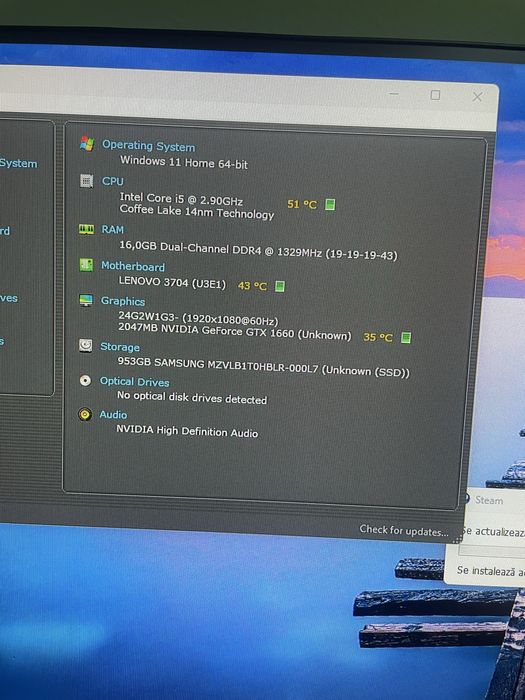Select 24G2W1G3- monitor resolution text
Viewport: 525px width, 700px height.
point(198,318)
